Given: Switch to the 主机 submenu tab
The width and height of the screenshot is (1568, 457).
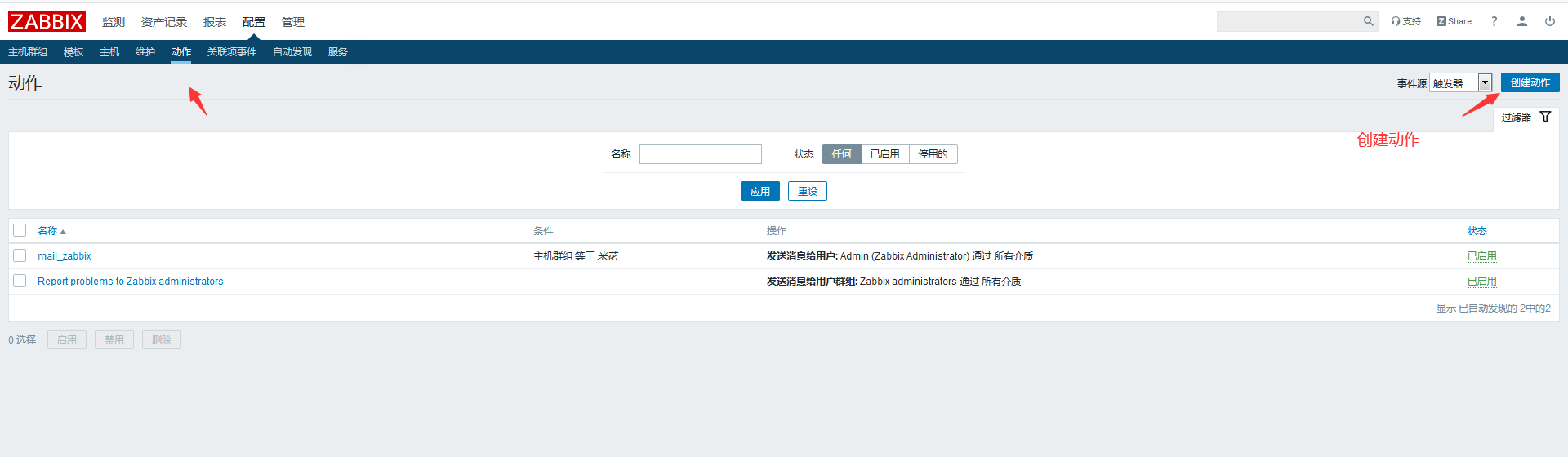Looking at the screenshot, I should [109, 52].
